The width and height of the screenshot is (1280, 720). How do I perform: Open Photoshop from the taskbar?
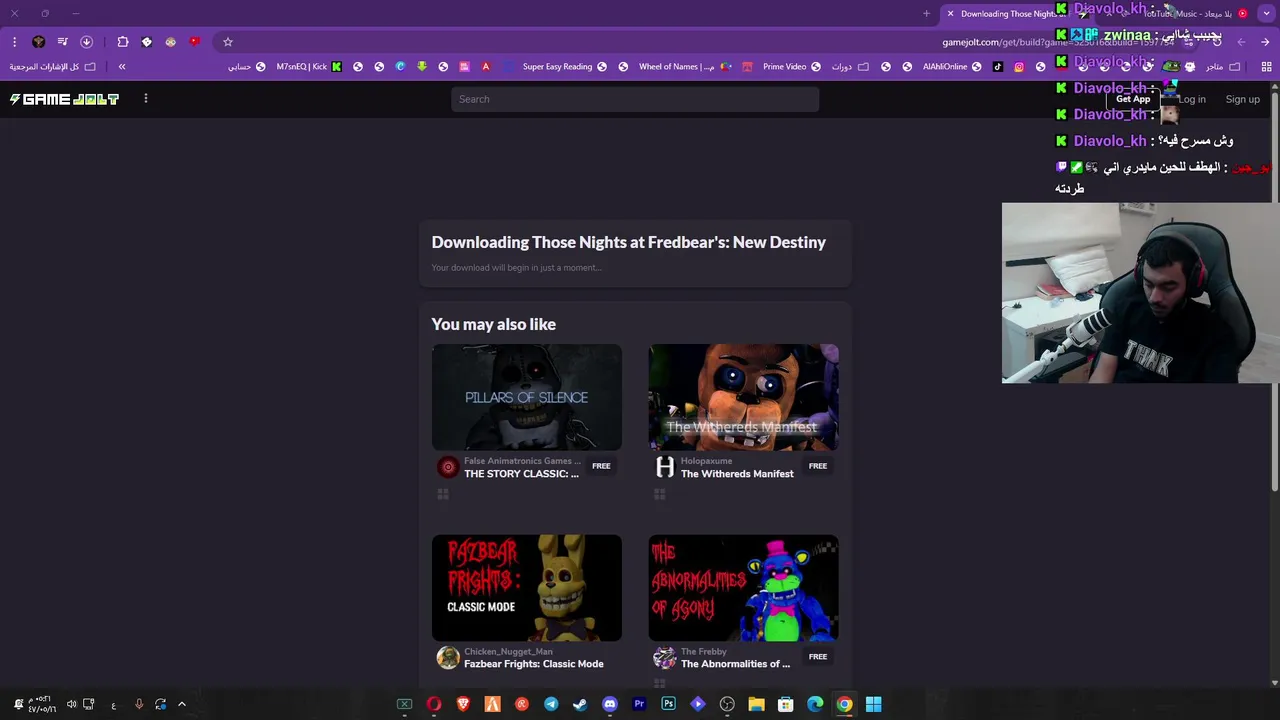point(668,704)
